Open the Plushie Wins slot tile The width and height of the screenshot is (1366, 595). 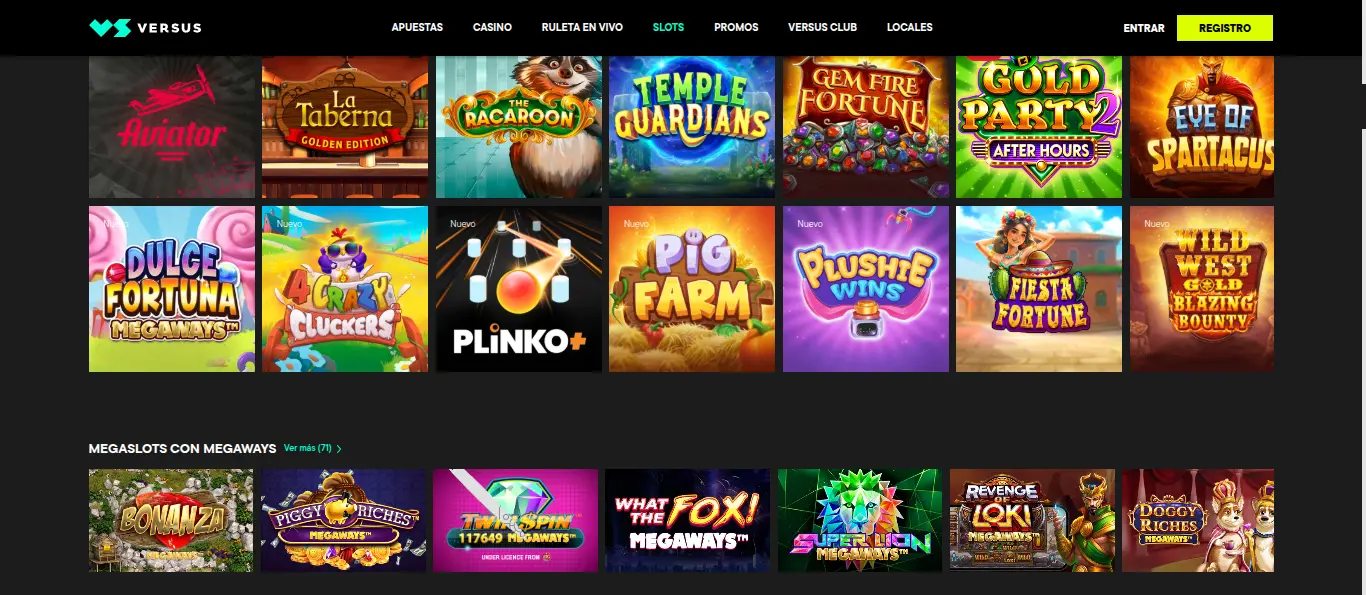pyautogui.click(x=866, y=289)
